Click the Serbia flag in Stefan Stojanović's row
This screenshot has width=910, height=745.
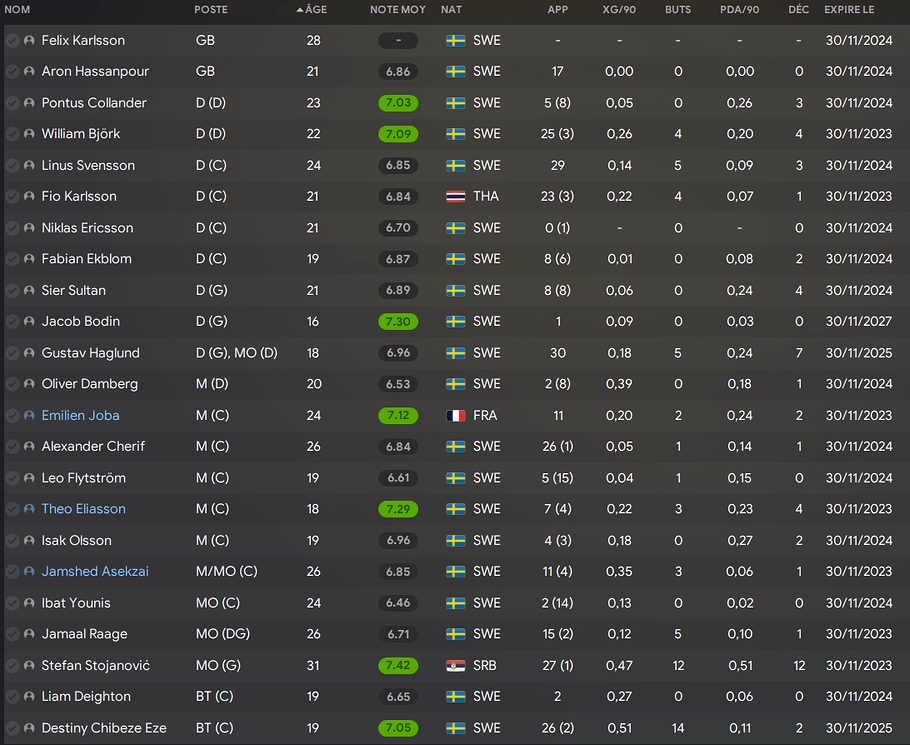pyautogui.click(x=456, y=666)
